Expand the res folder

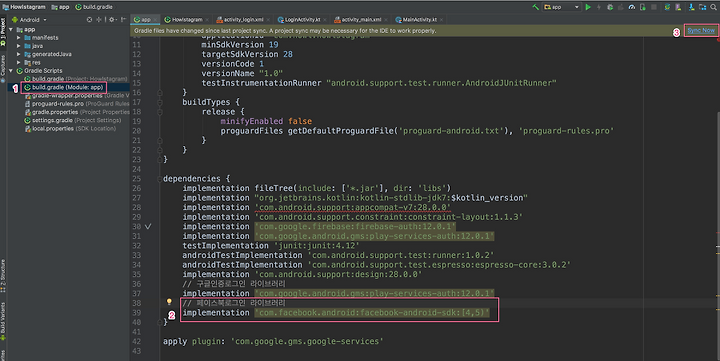19,62
